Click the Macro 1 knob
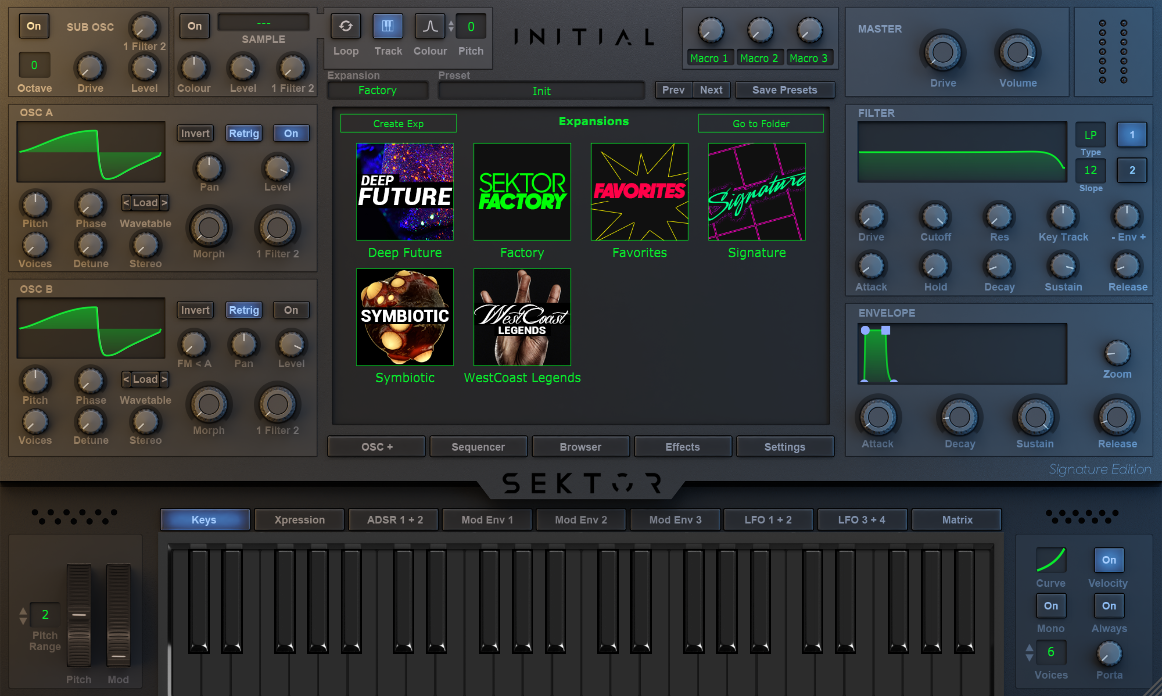The image size is (1162, 696). coord(710,31)
